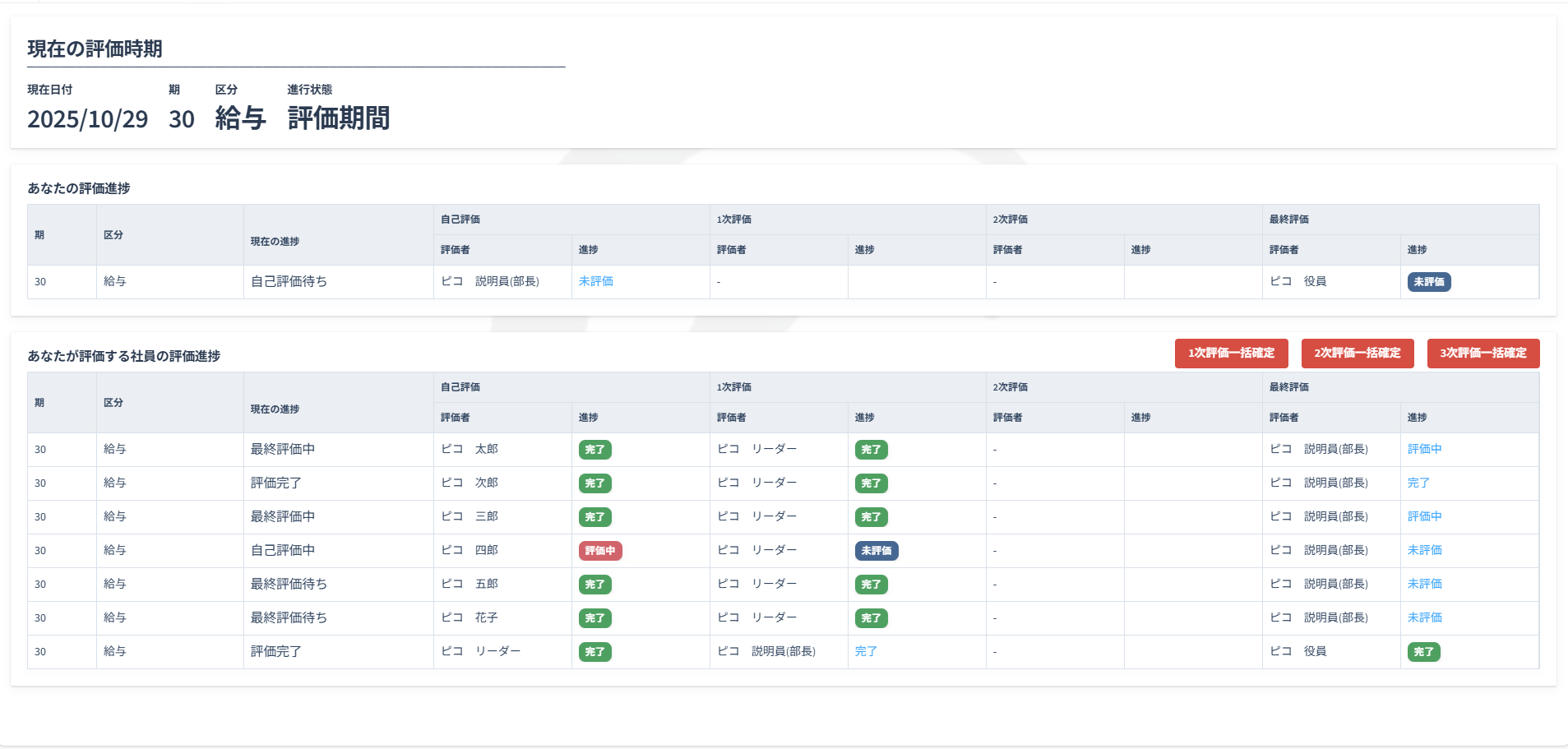
Task: Select the 現在の進捗 cell 最終評価中 for ピコ 三郎
Action: tap(283, 516)
